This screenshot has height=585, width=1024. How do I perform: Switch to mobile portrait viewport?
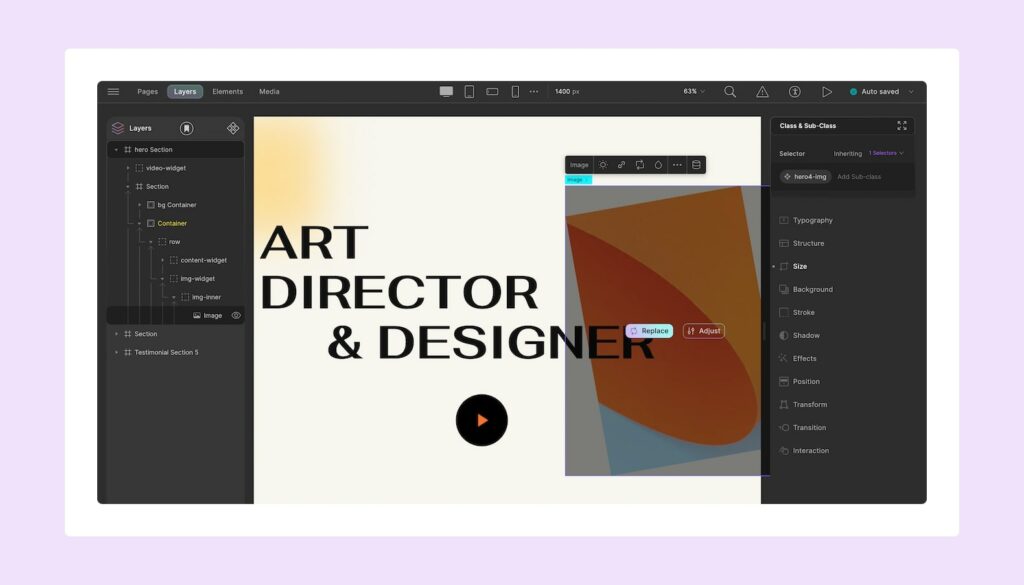point(515,91)
